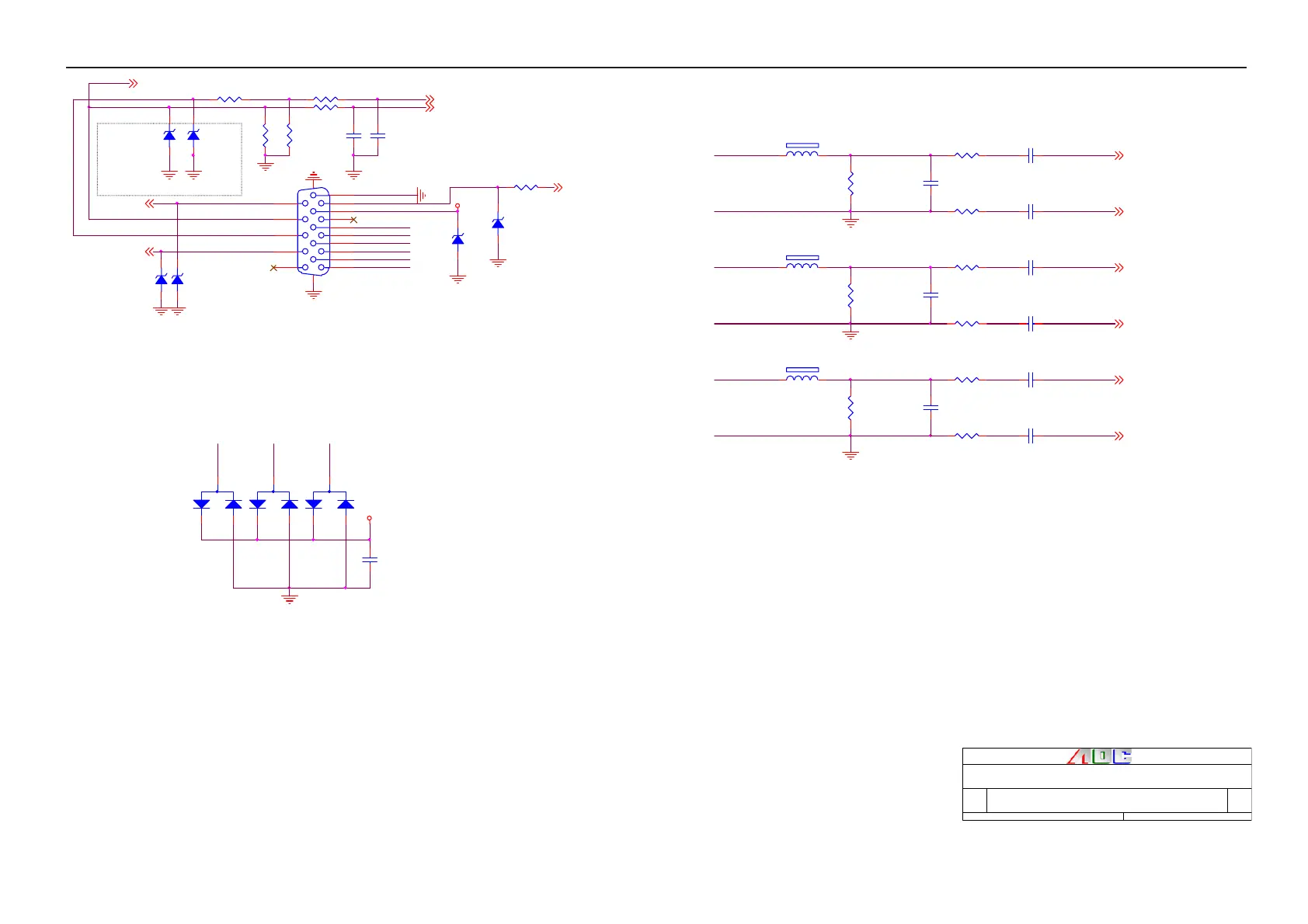Click the topmost ferrite bead inductor symbol
The width and height of the screenshot is (1308, 924).
coord(802,151)
